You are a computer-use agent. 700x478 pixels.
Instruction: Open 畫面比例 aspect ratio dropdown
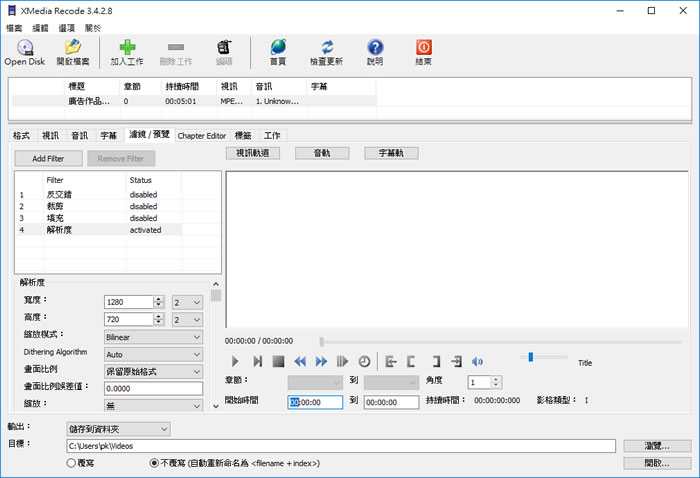point(153,371)
